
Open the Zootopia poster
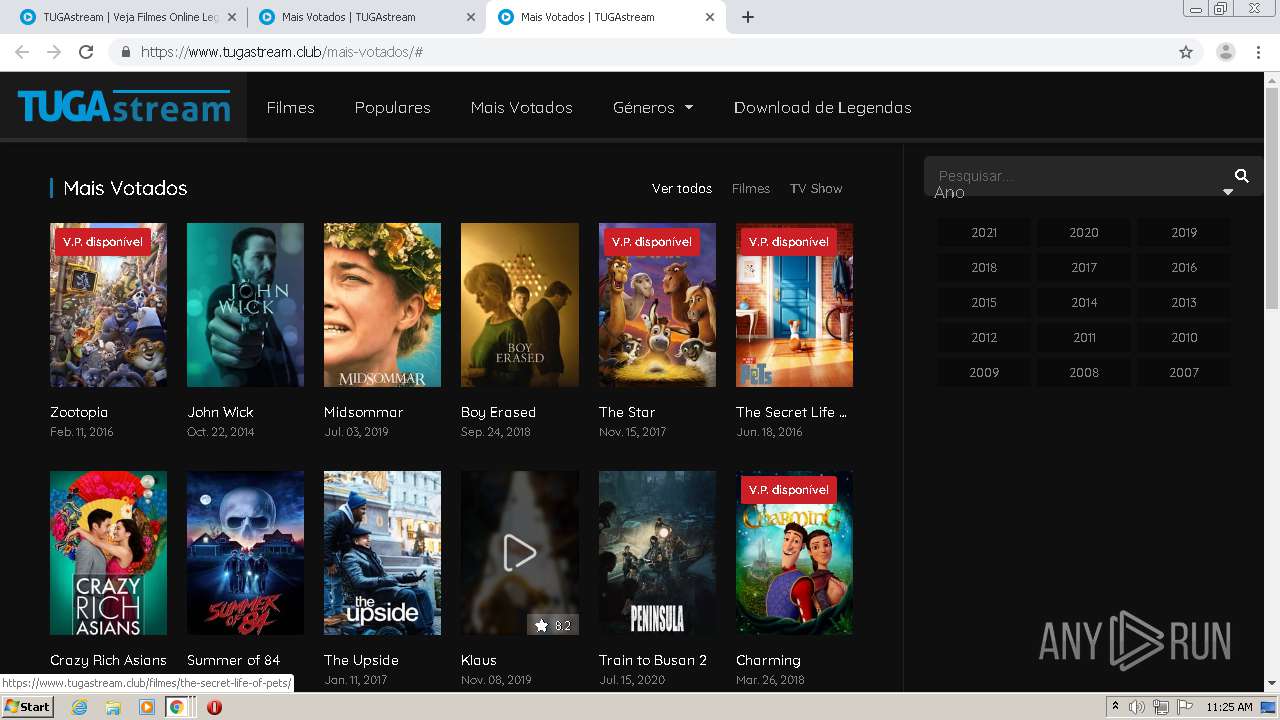pos(108,305)
